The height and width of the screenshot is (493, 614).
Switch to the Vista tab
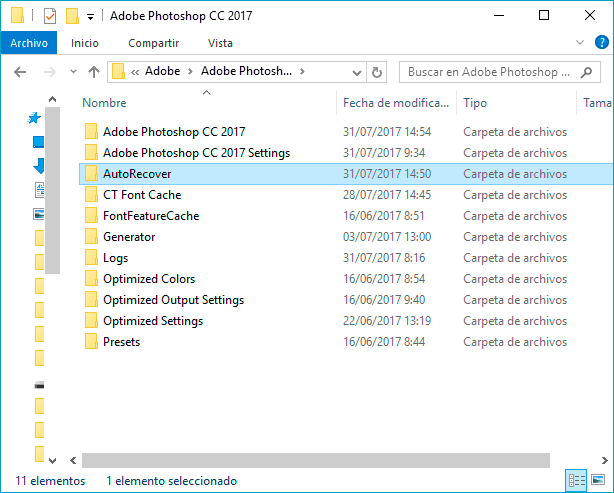point(220,43)
